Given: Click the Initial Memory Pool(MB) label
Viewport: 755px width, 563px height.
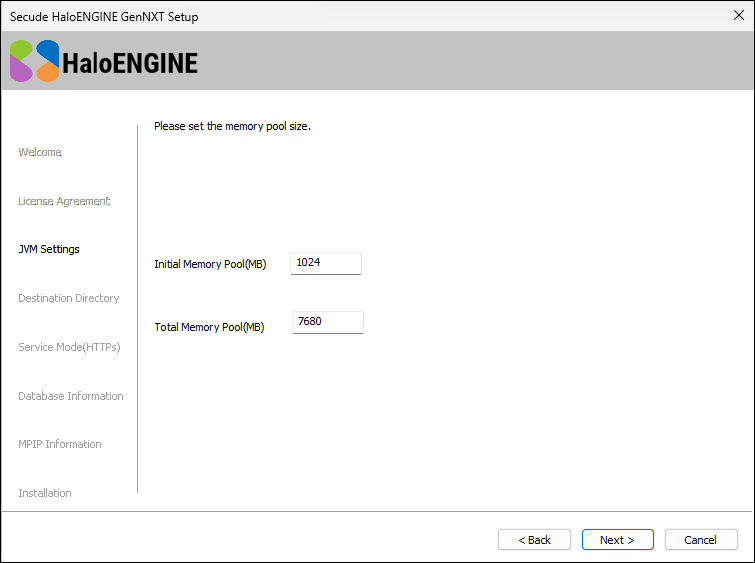Looking at the screenshot, I should 210,264.
